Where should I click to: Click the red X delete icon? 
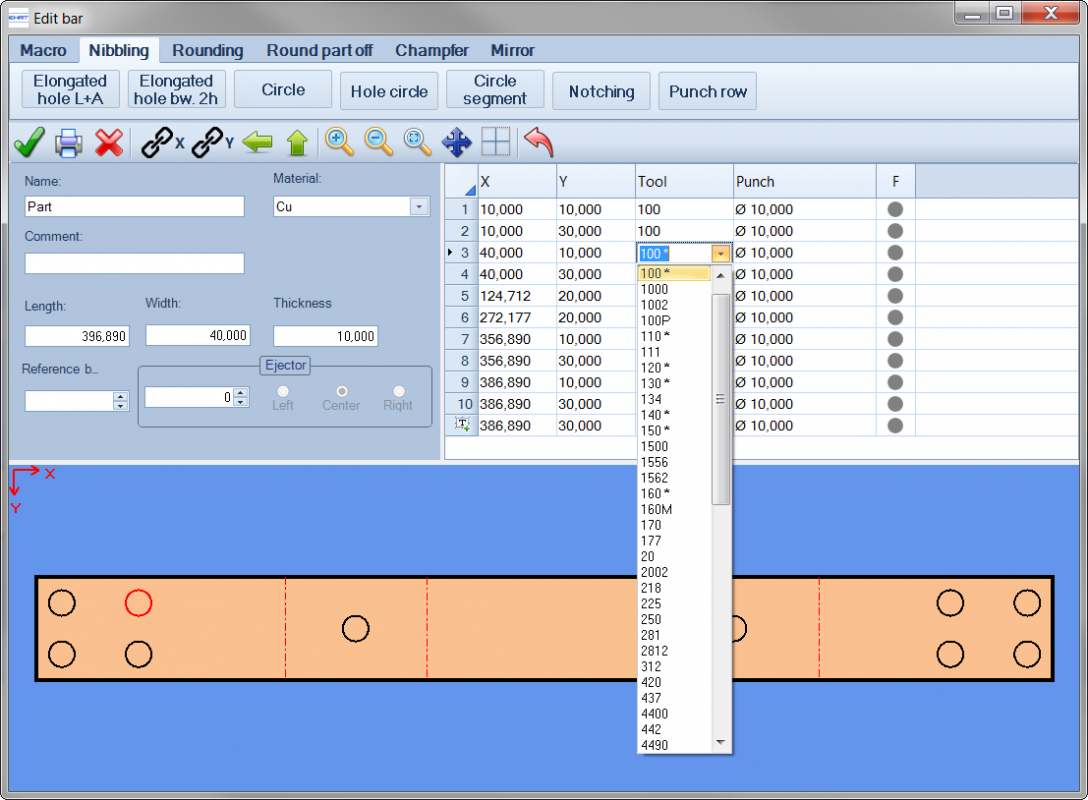[x=109, y=143]
